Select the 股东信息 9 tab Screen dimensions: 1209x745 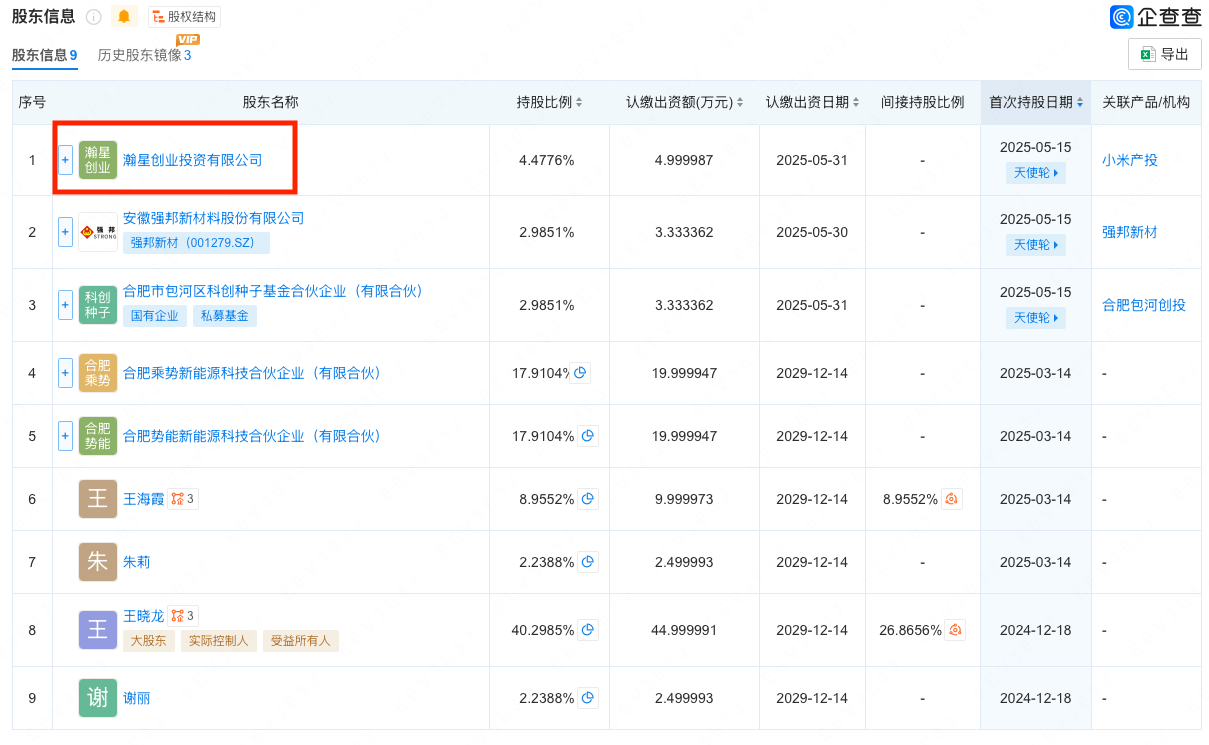(44, 55)
